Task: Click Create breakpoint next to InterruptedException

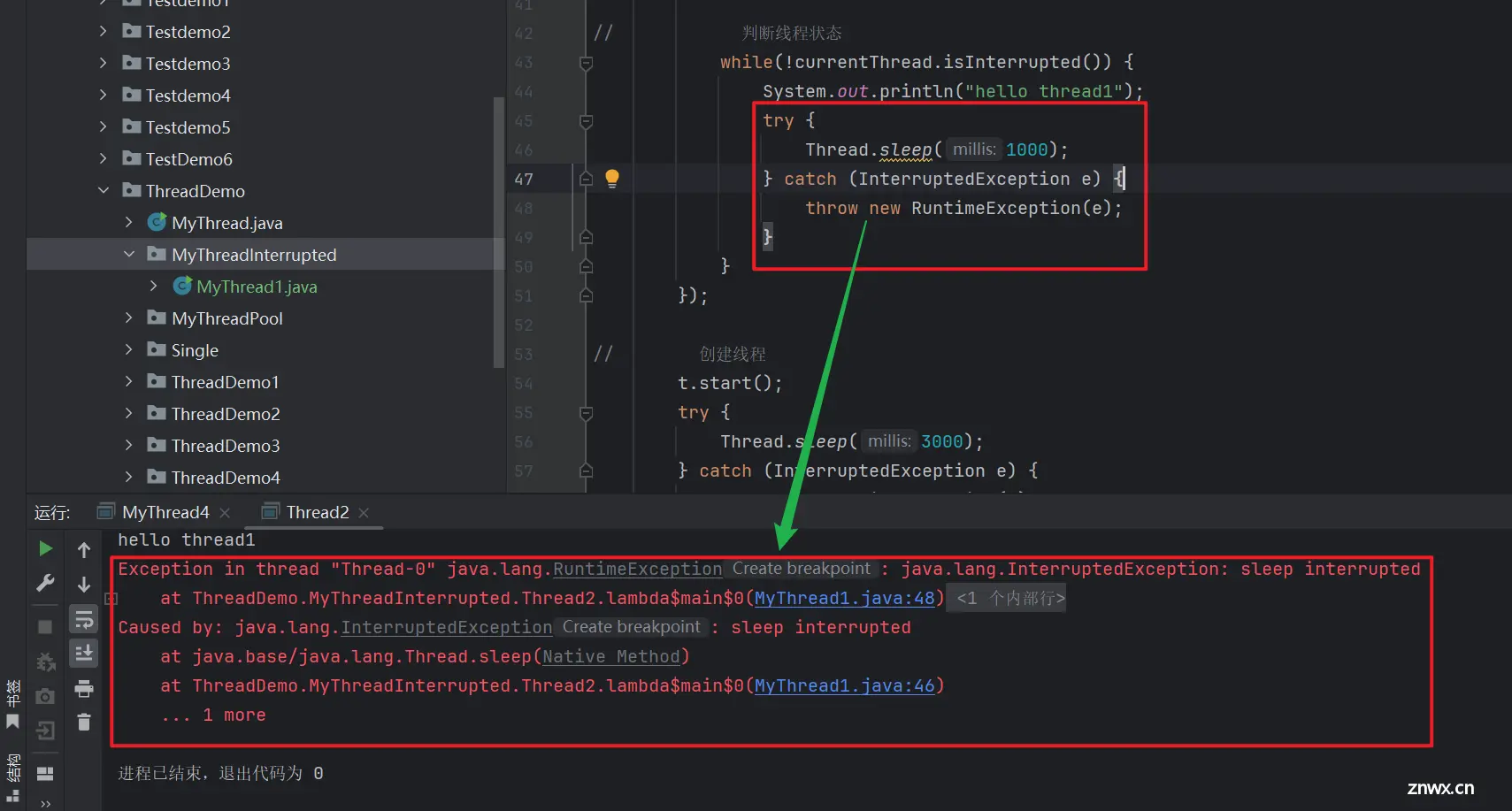Action: 631,627
